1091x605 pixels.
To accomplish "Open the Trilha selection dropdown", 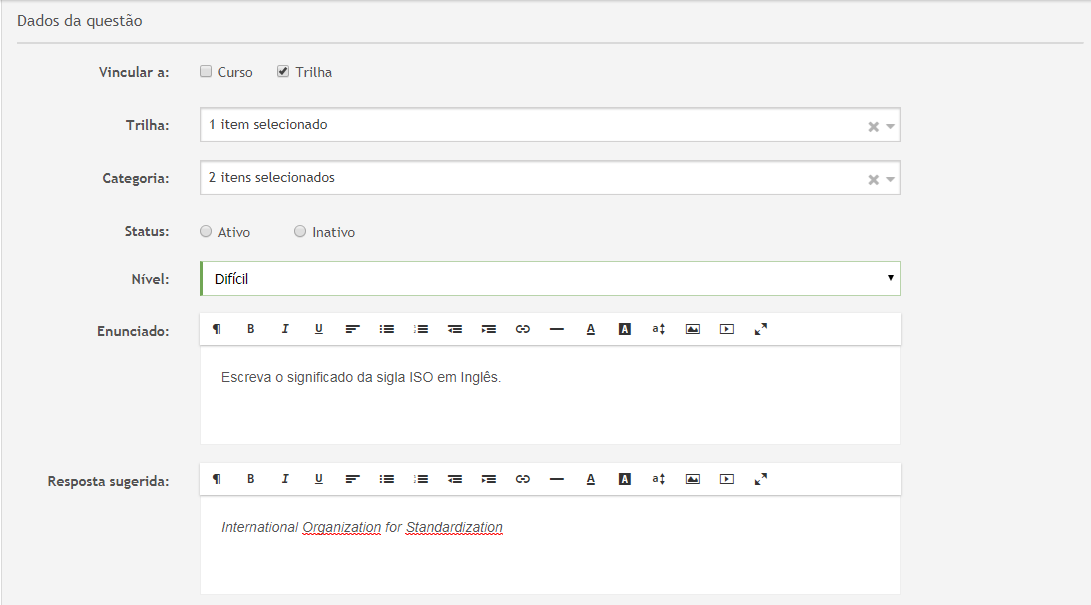I will [x=530, y=125].
